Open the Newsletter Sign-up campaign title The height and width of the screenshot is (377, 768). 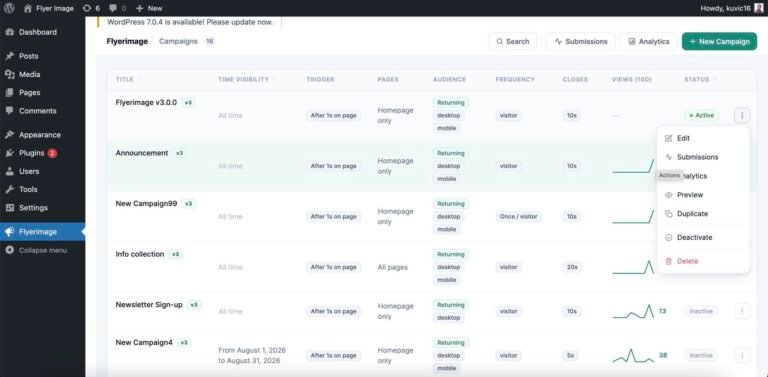point(149,305)
